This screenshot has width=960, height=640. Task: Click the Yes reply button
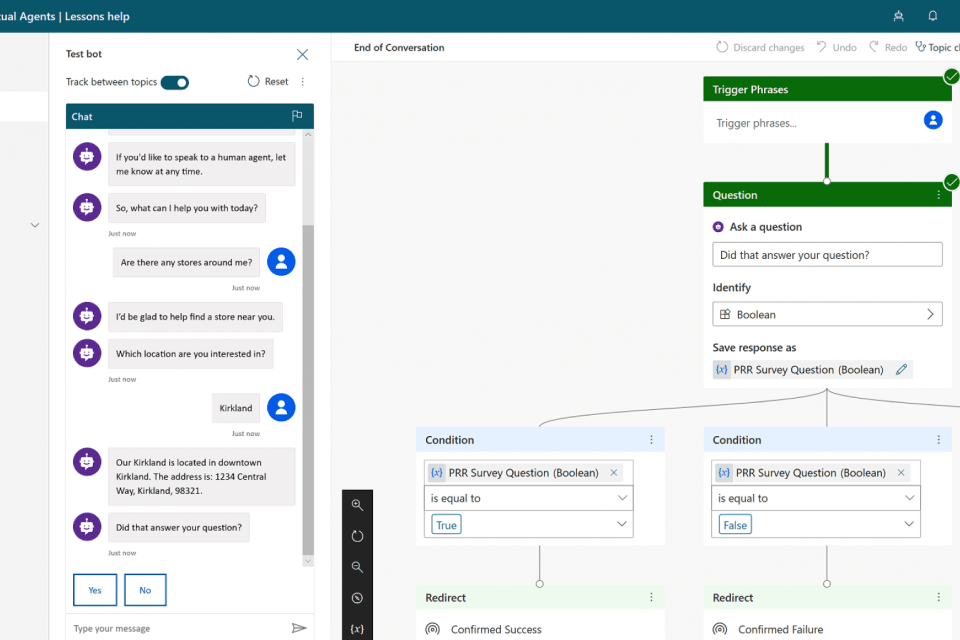(x=95, y=590)
